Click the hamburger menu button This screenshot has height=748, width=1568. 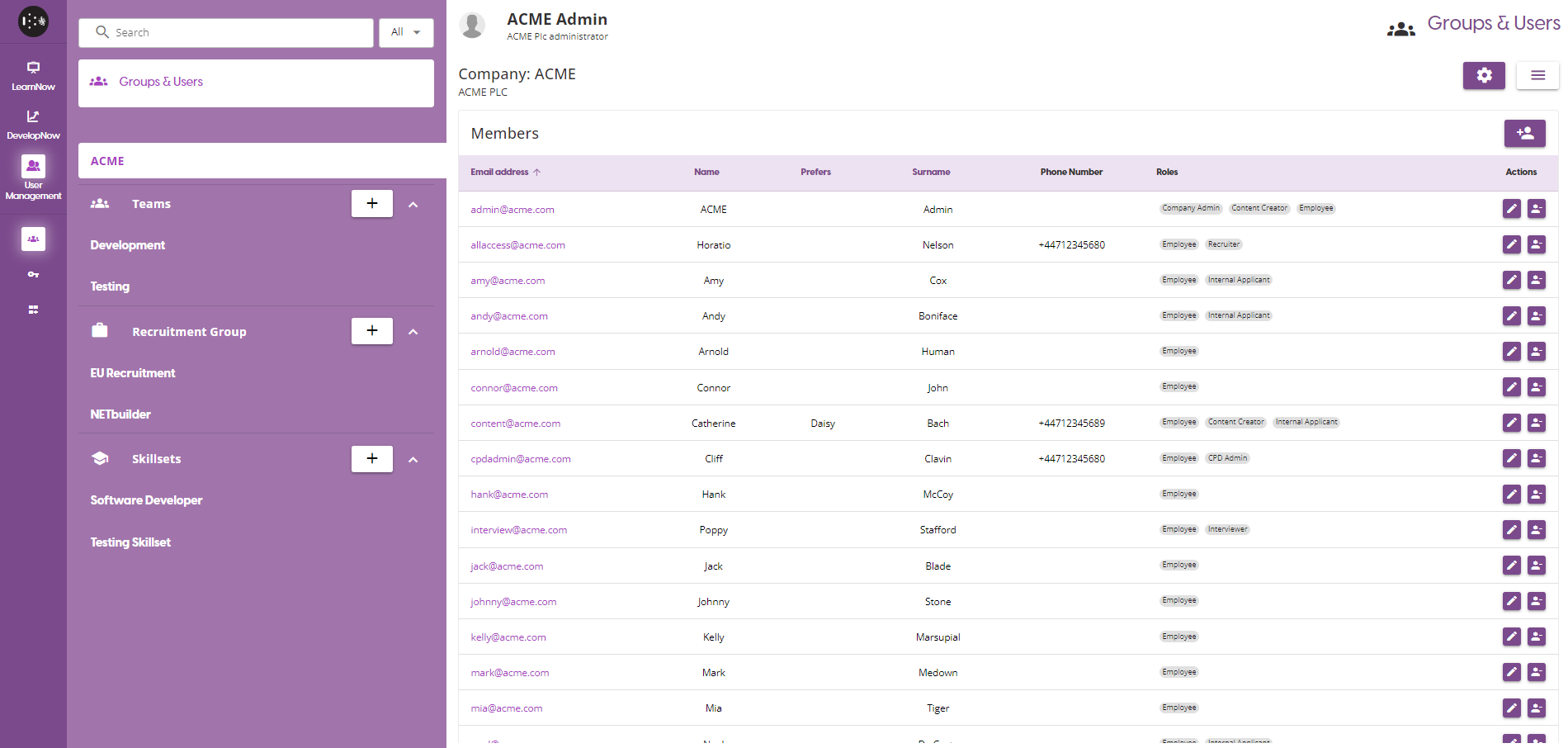point(1537,75)
